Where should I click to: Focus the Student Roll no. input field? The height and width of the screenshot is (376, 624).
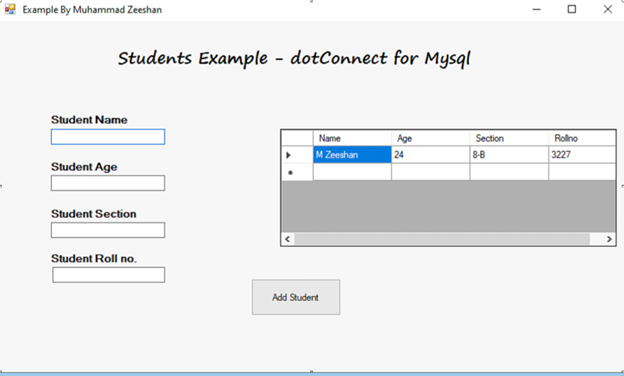tap(109, 275)
